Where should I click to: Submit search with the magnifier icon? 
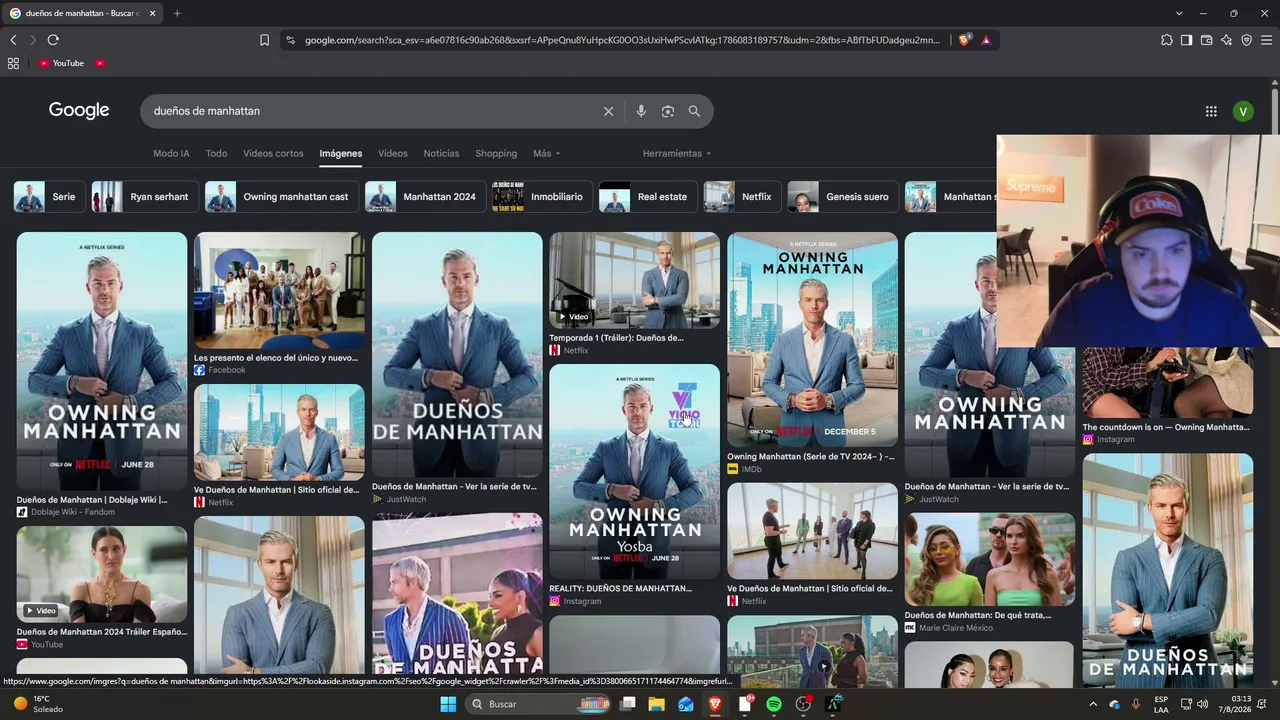[694, 111]
